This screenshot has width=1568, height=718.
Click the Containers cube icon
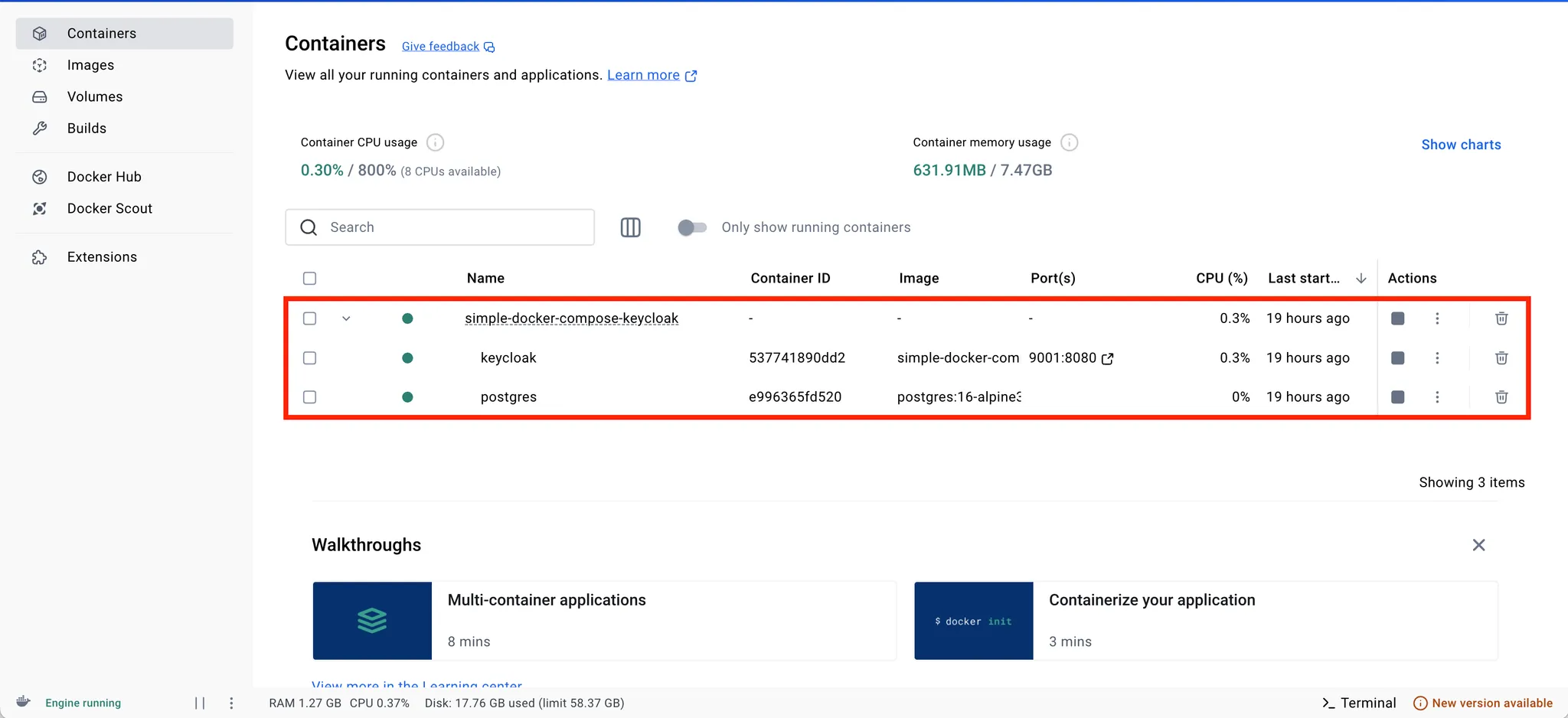40,34
